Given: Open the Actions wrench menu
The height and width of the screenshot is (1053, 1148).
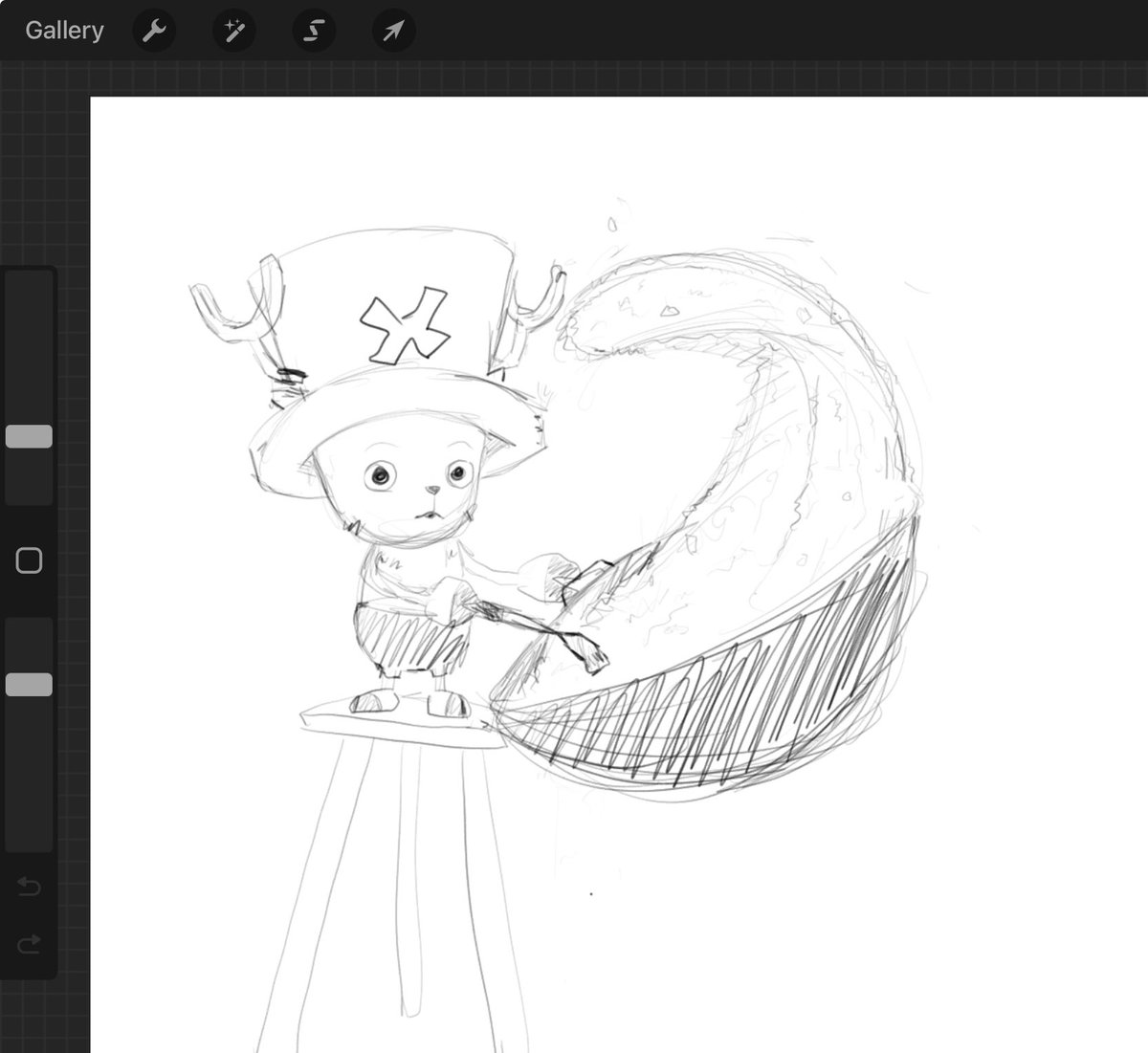Looking at the screenshot, I should [x=154, y=32].
